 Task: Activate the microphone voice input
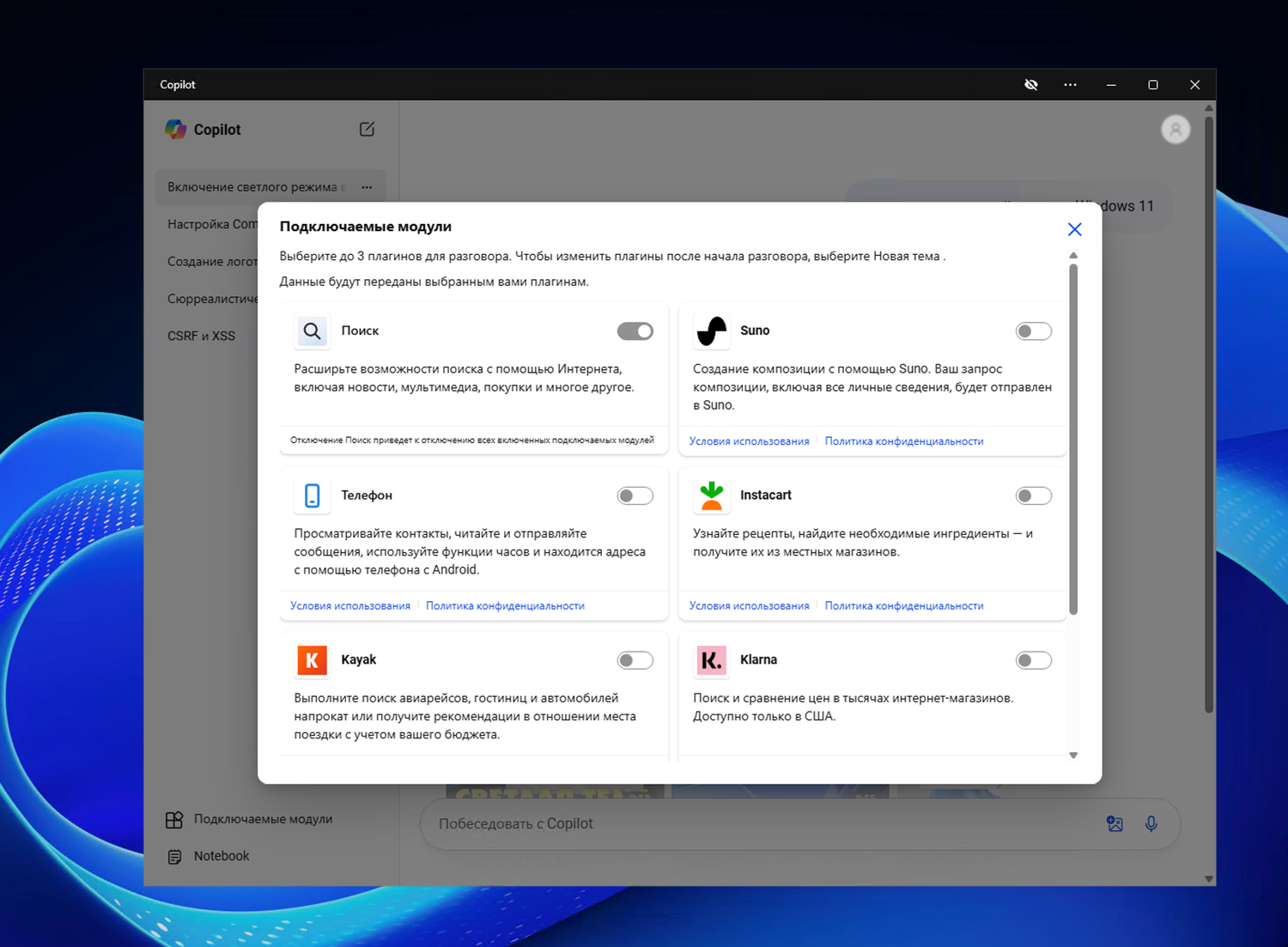click(x=1151, y=823)
